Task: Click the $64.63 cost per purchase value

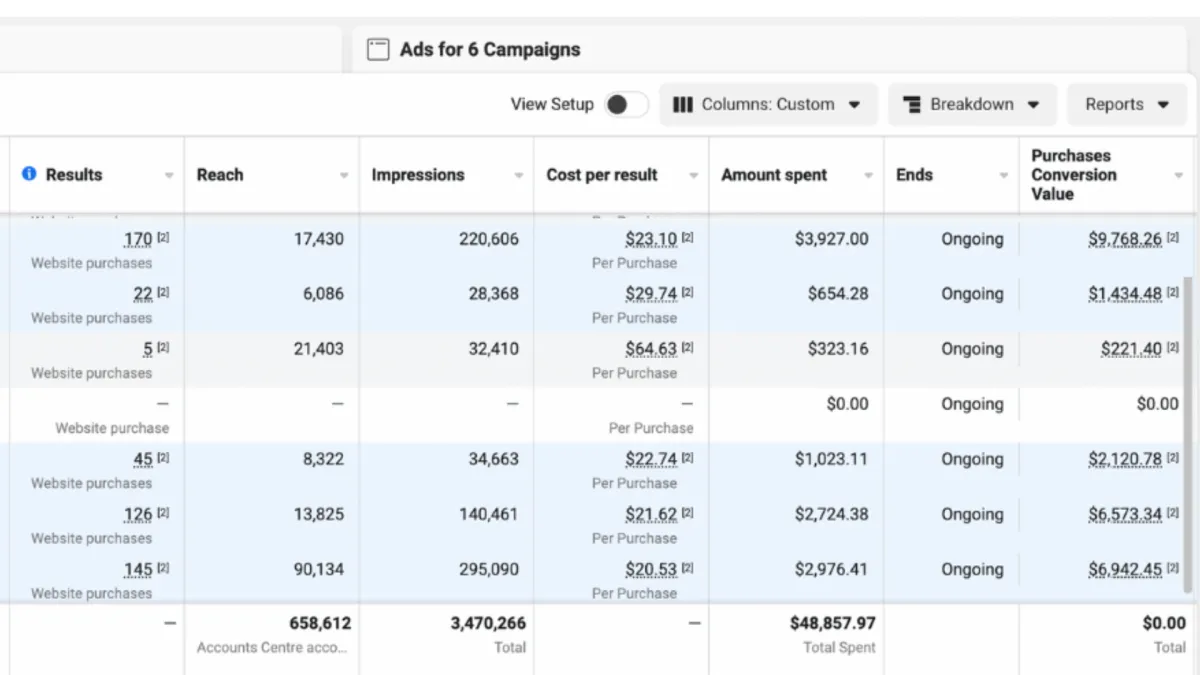Action: click(651, 349)
